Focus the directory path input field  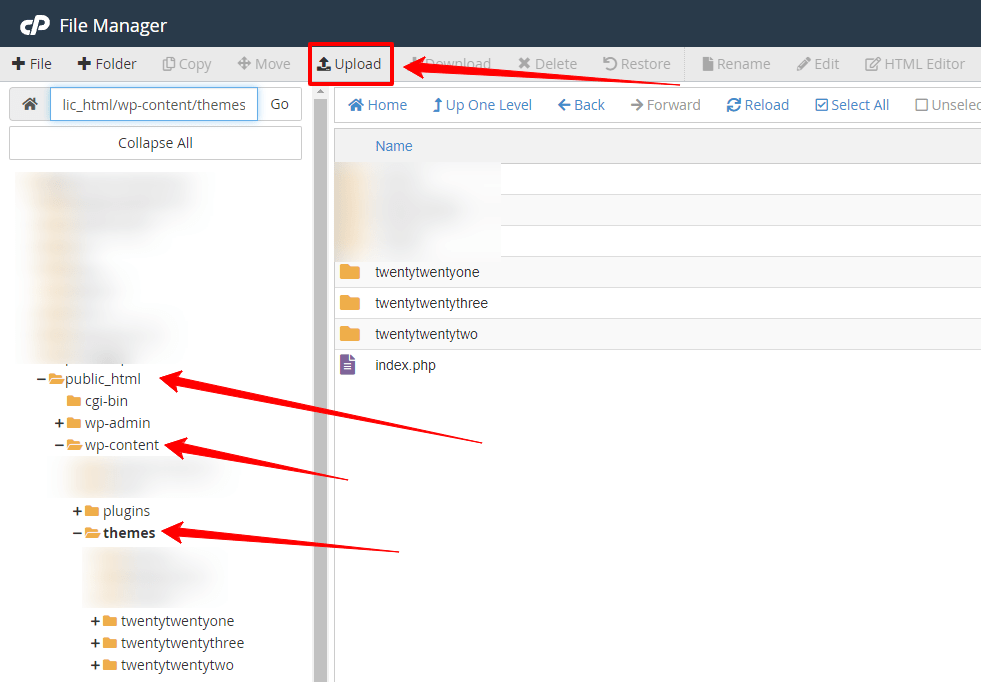click(154, 104)
